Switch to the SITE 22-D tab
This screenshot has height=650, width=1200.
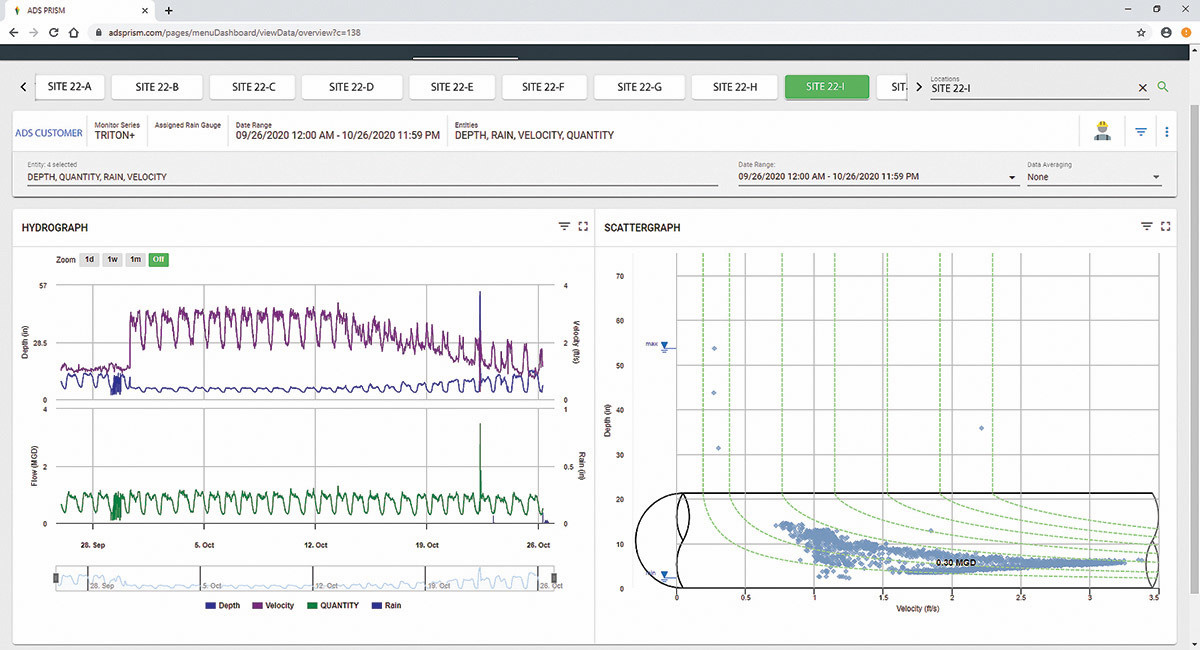pos(351,87)
